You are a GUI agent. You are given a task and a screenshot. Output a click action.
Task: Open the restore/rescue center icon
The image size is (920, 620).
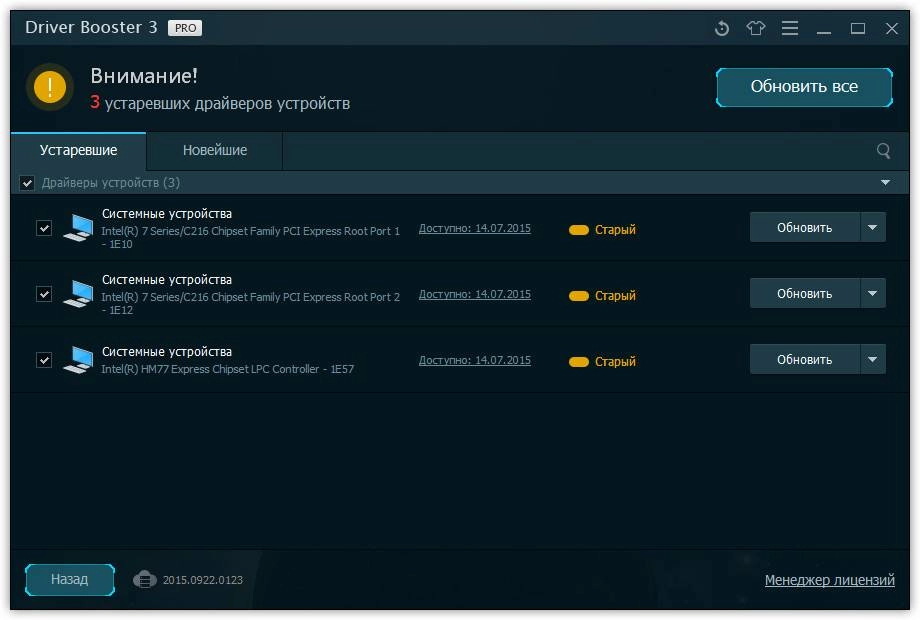[722, 29]
